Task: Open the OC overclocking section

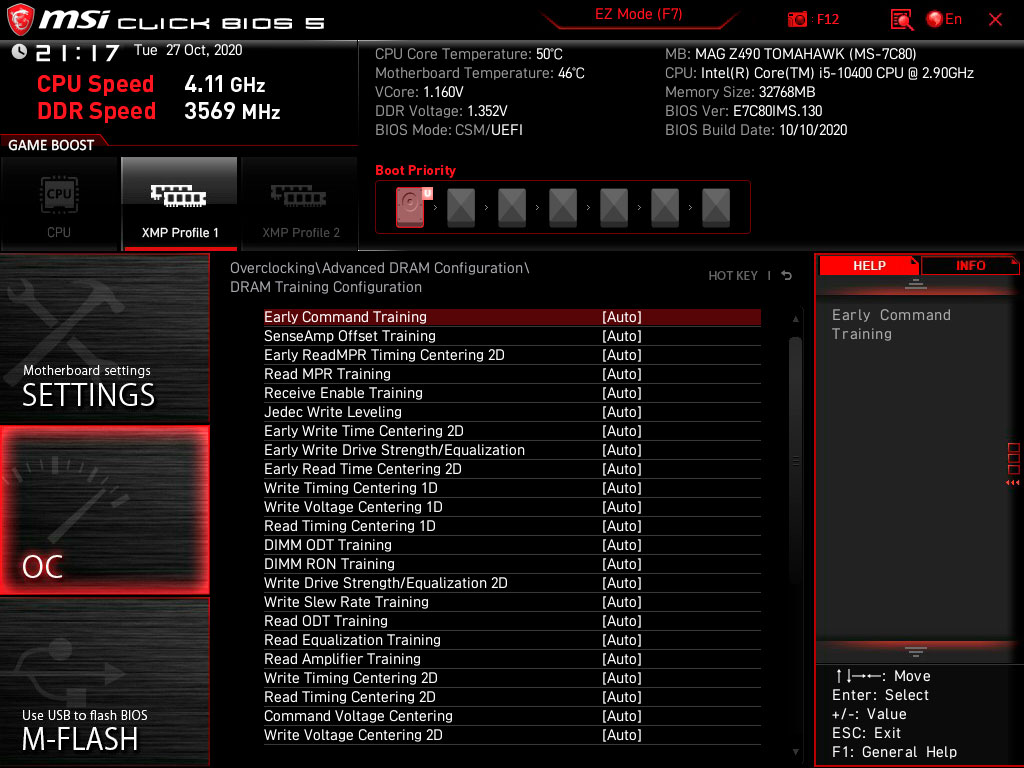Action: [104, 511]
